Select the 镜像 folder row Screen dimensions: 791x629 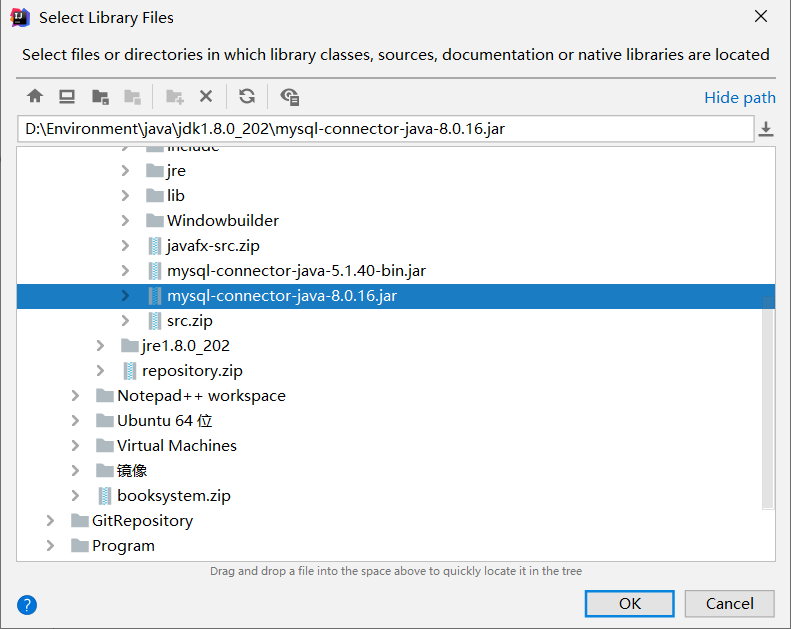tap(396, 471)
